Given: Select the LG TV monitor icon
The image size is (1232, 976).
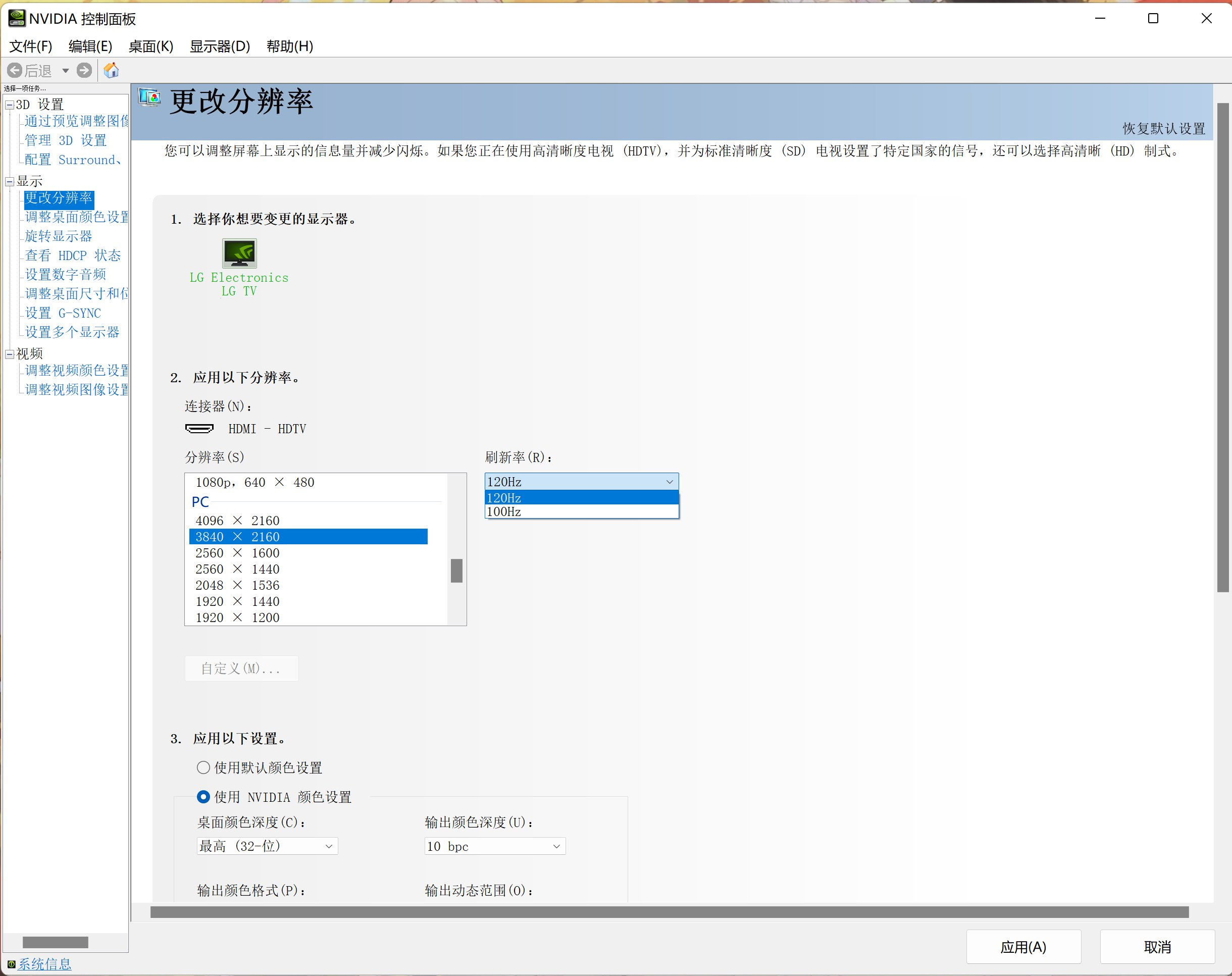Looking at the screenshot, I should click(x=239, y=253).
